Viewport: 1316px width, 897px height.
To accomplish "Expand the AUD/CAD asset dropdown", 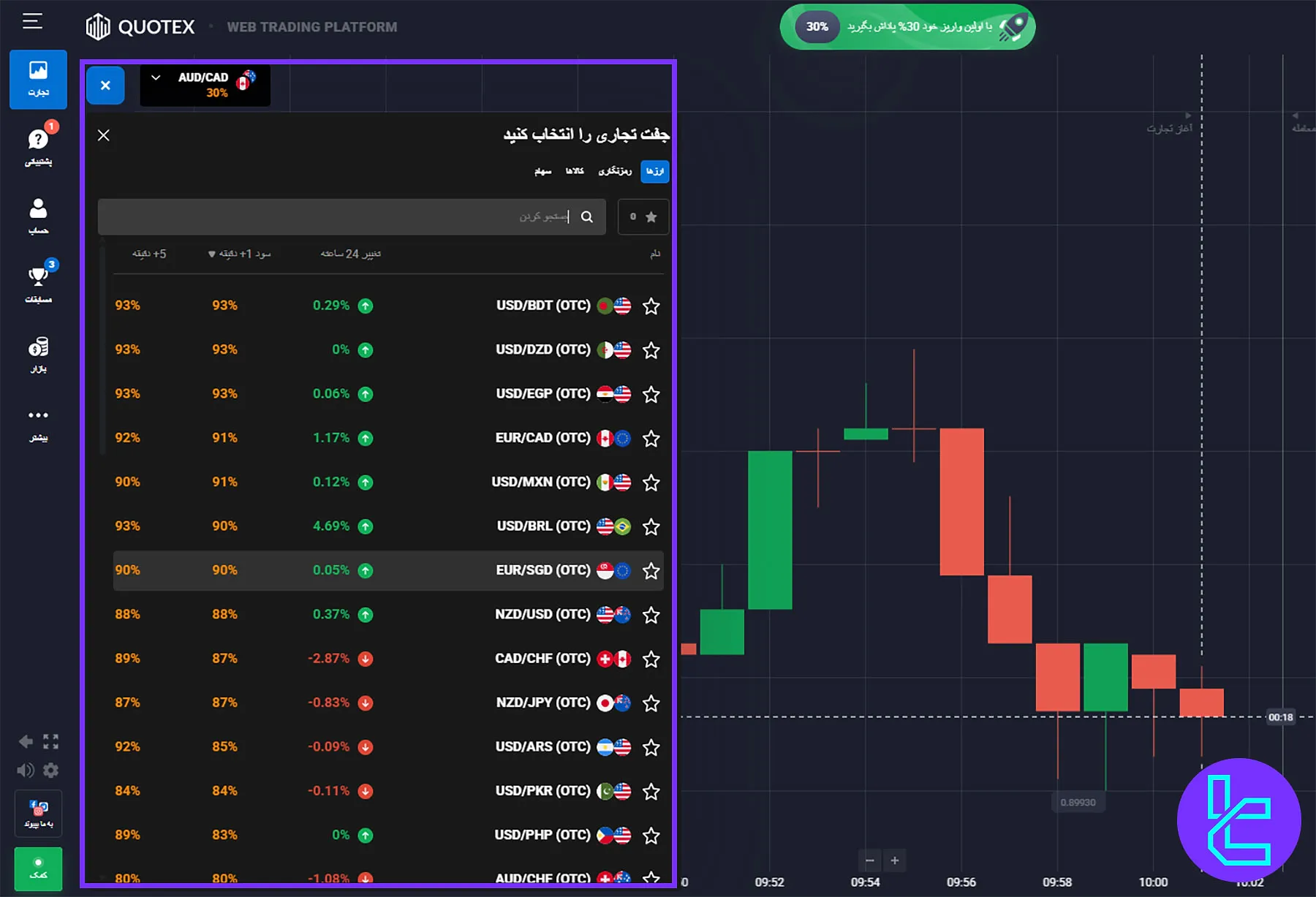I will pos(156,77).
